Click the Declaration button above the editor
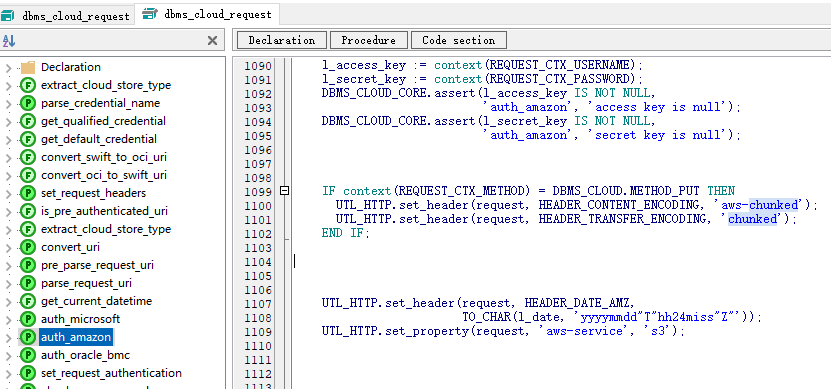Image resolution: width=831 pixels, height=389 pixels. [281, 40]
